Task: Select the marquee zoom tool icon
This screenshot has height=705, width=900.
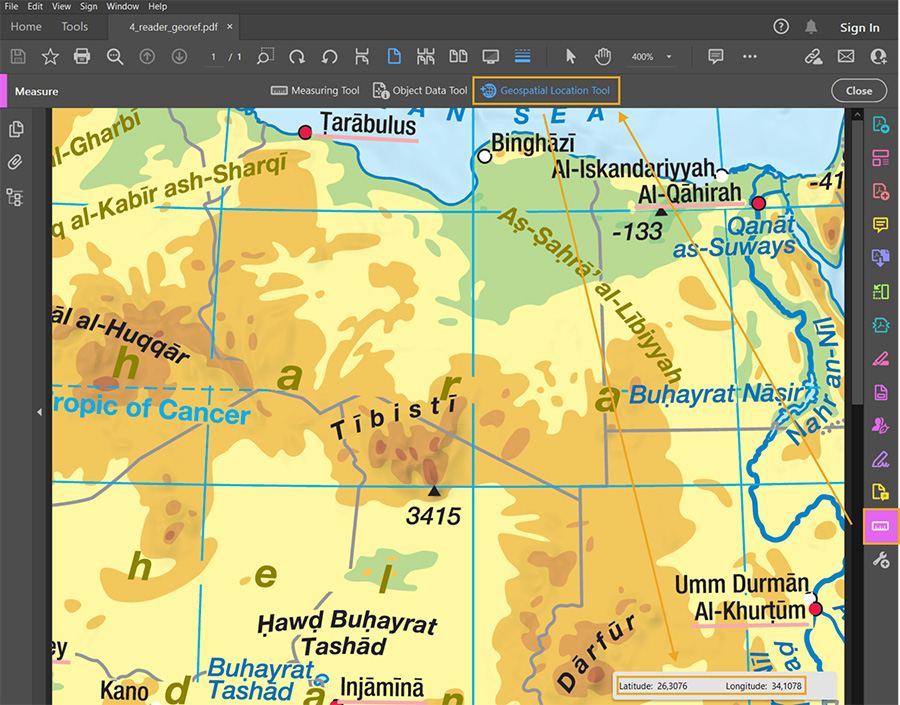Action: [x=265, y=56]
